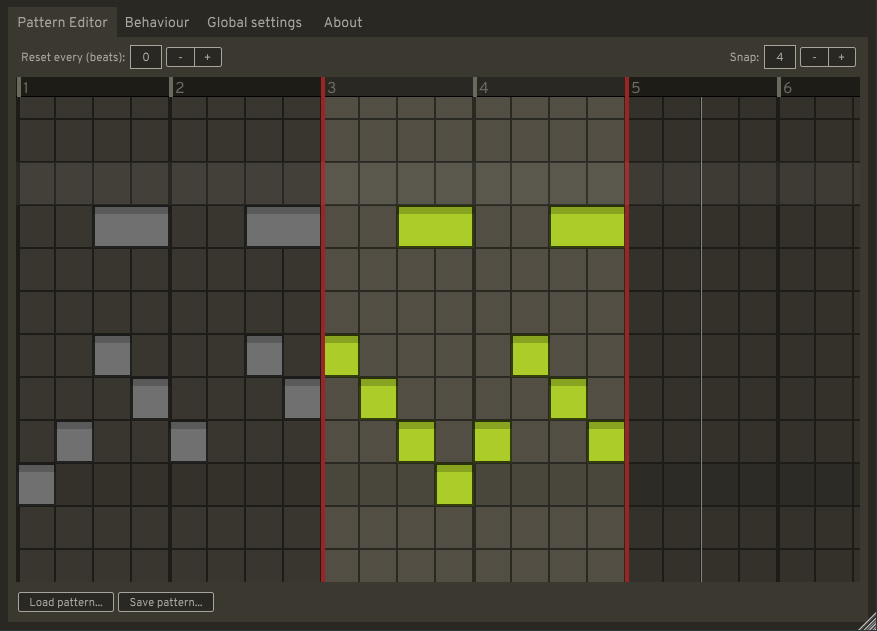Click the beat 3 marker in ruler
The image size is (877, 631).
pos(332,88)
